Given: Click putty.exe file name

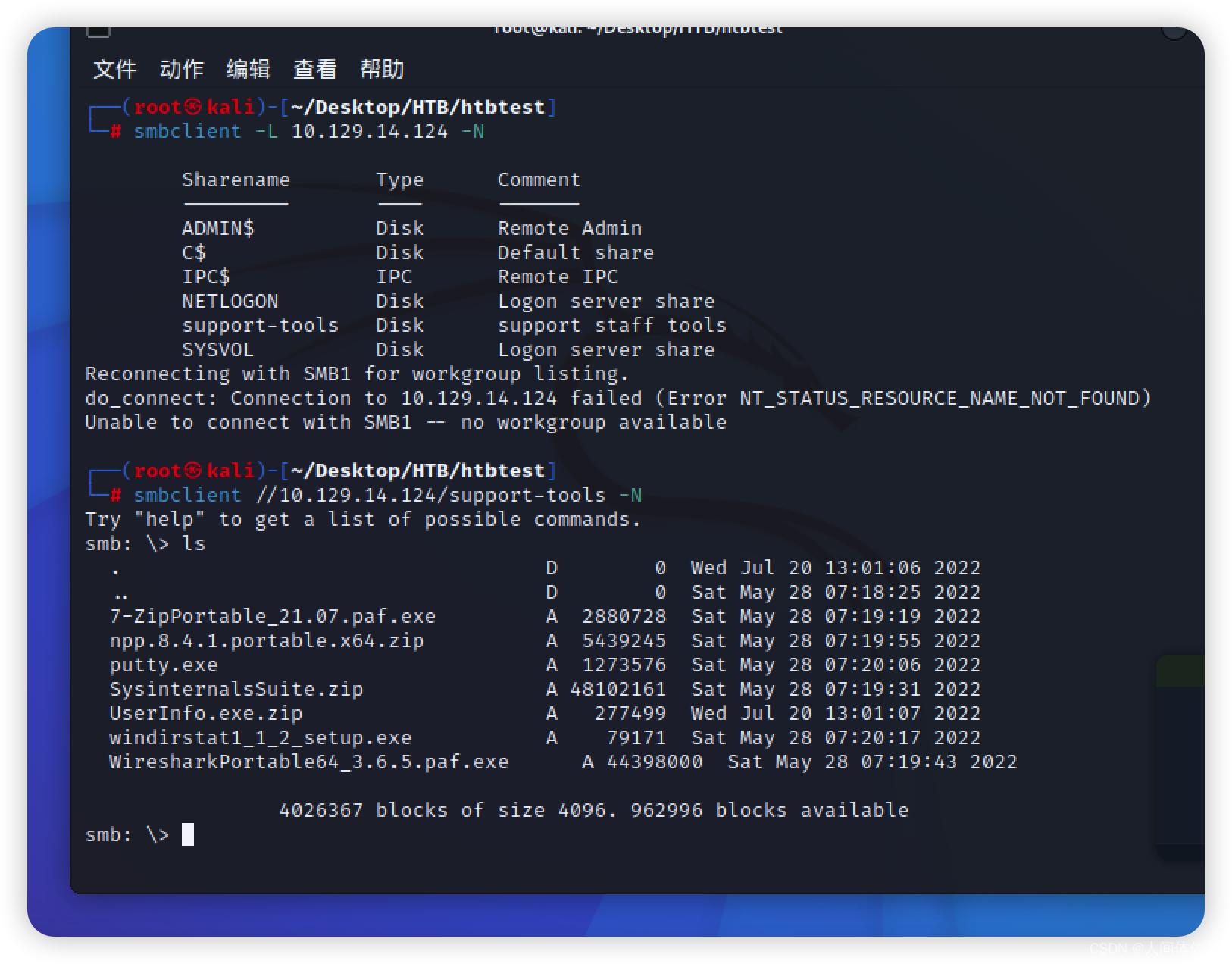Looking at the screenshot, I should pyautogui.click(x=164, y=665).
